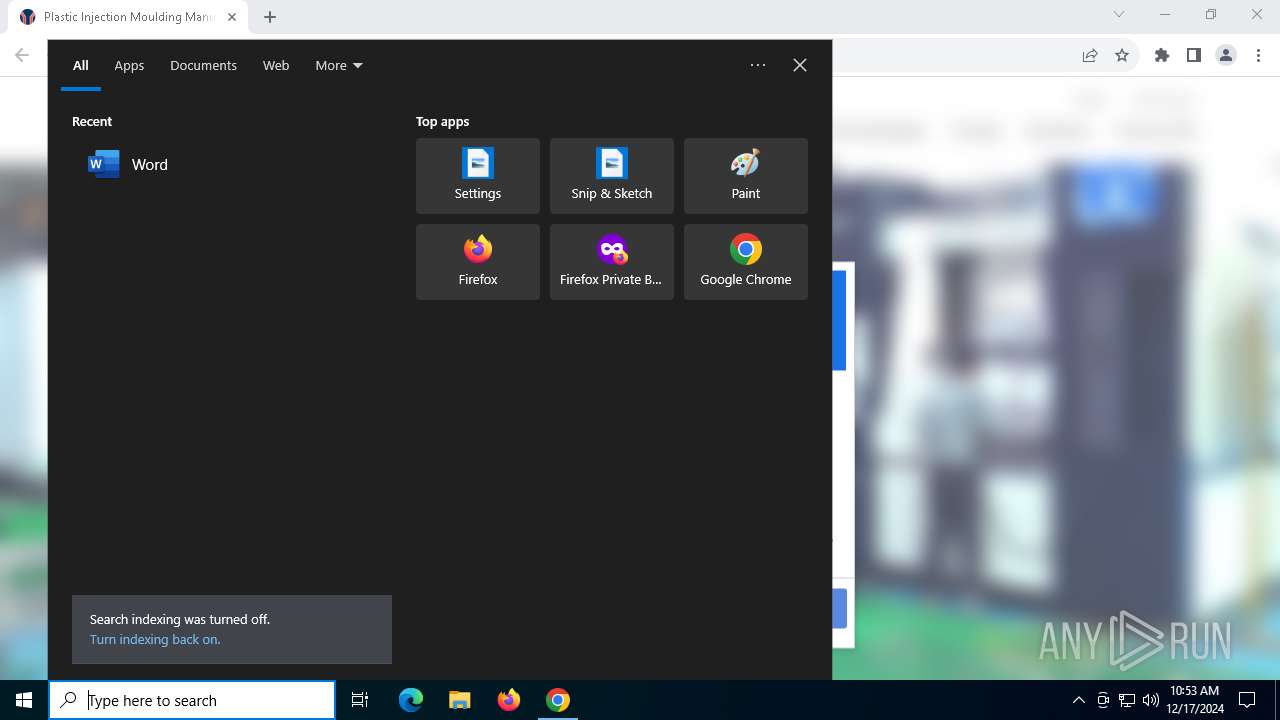1280x720 pixels.
Task: Open Microsoft Edge from the taskbar
Action: (x=411, y=700)
